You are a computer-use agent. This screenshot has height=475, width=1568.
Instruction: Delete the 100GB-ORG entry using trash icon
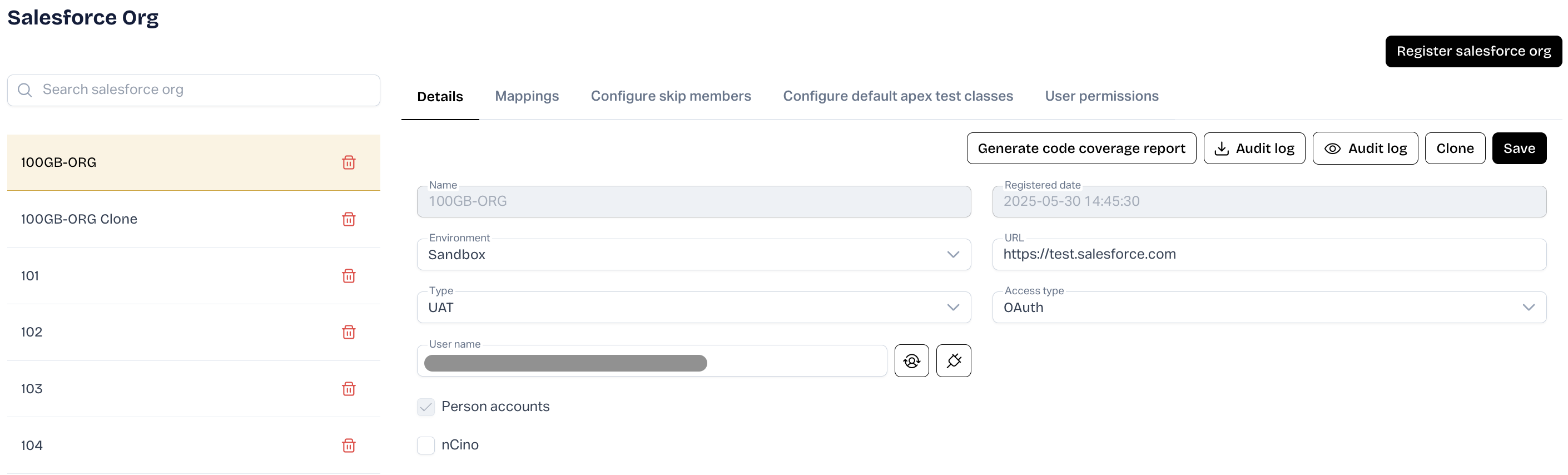tap(348, 162)
